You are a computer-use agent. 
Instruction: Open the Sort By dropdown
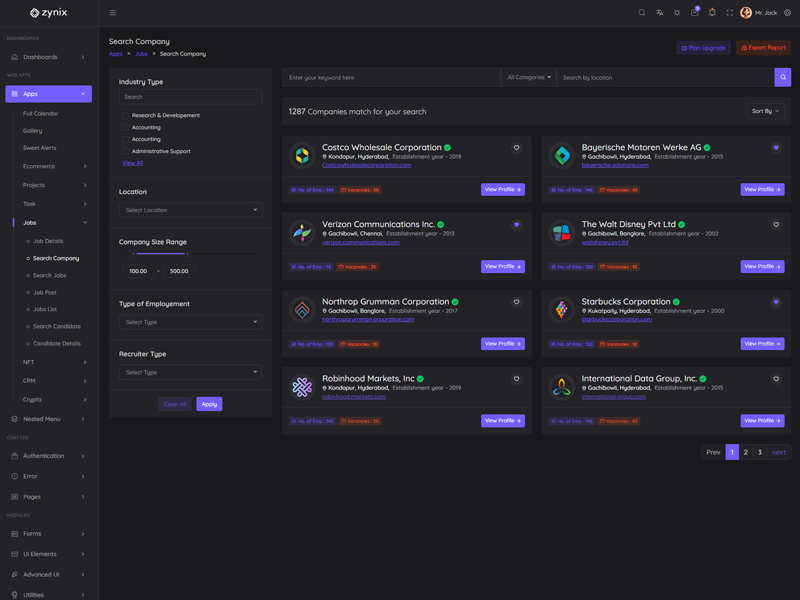pyautogui.click(x=765, y=111)
